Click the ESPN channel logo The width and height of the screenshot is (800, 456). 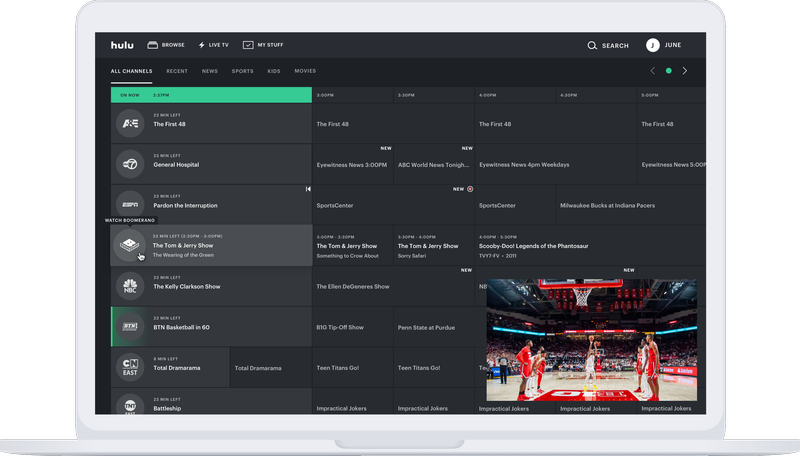pyautogui.click(x=130, y=205)
